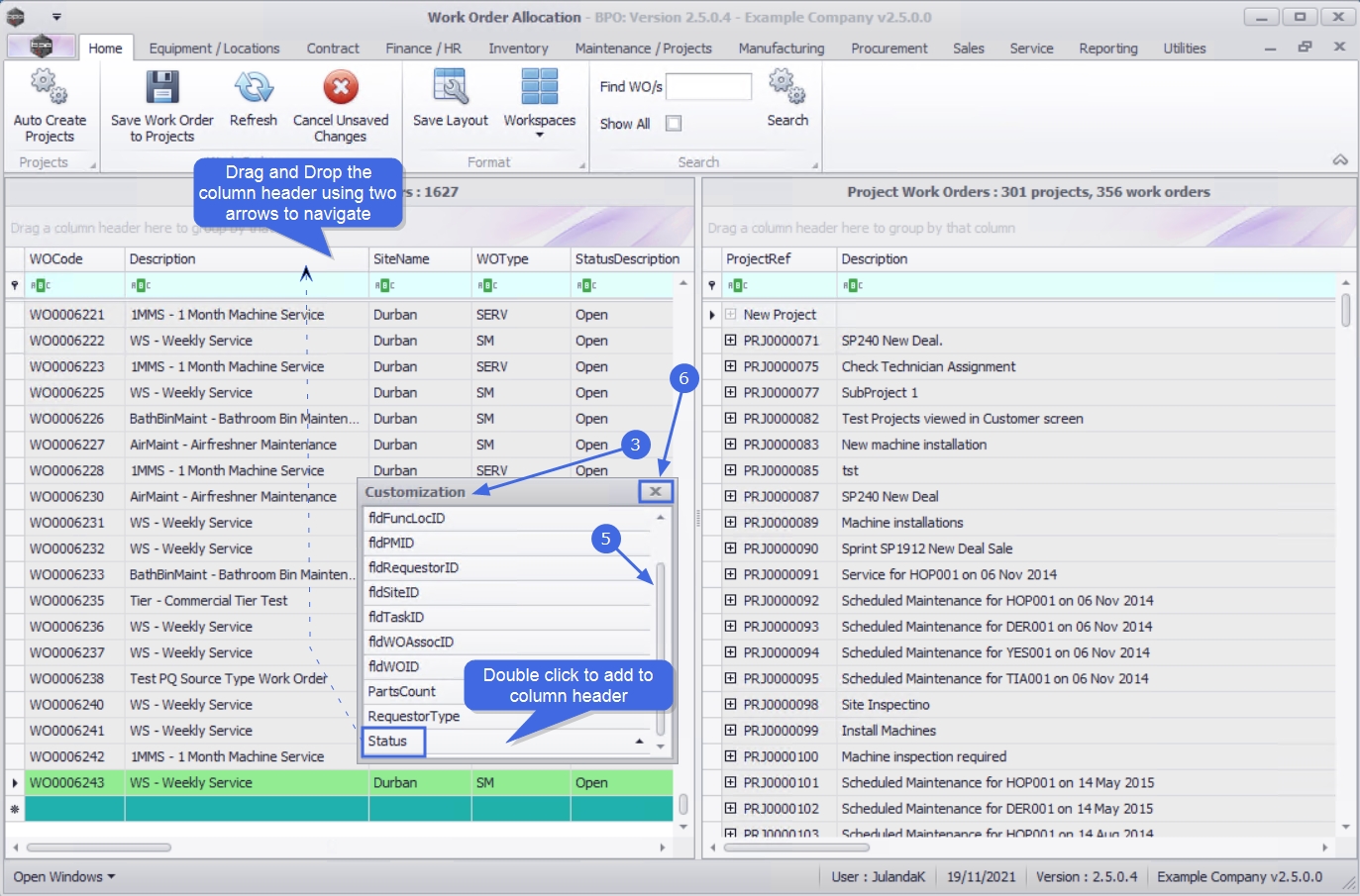The height and width of the screenshot is (896, 1360).
Task: Toggle the Show All checkbox
Action: tap(674, 124)
